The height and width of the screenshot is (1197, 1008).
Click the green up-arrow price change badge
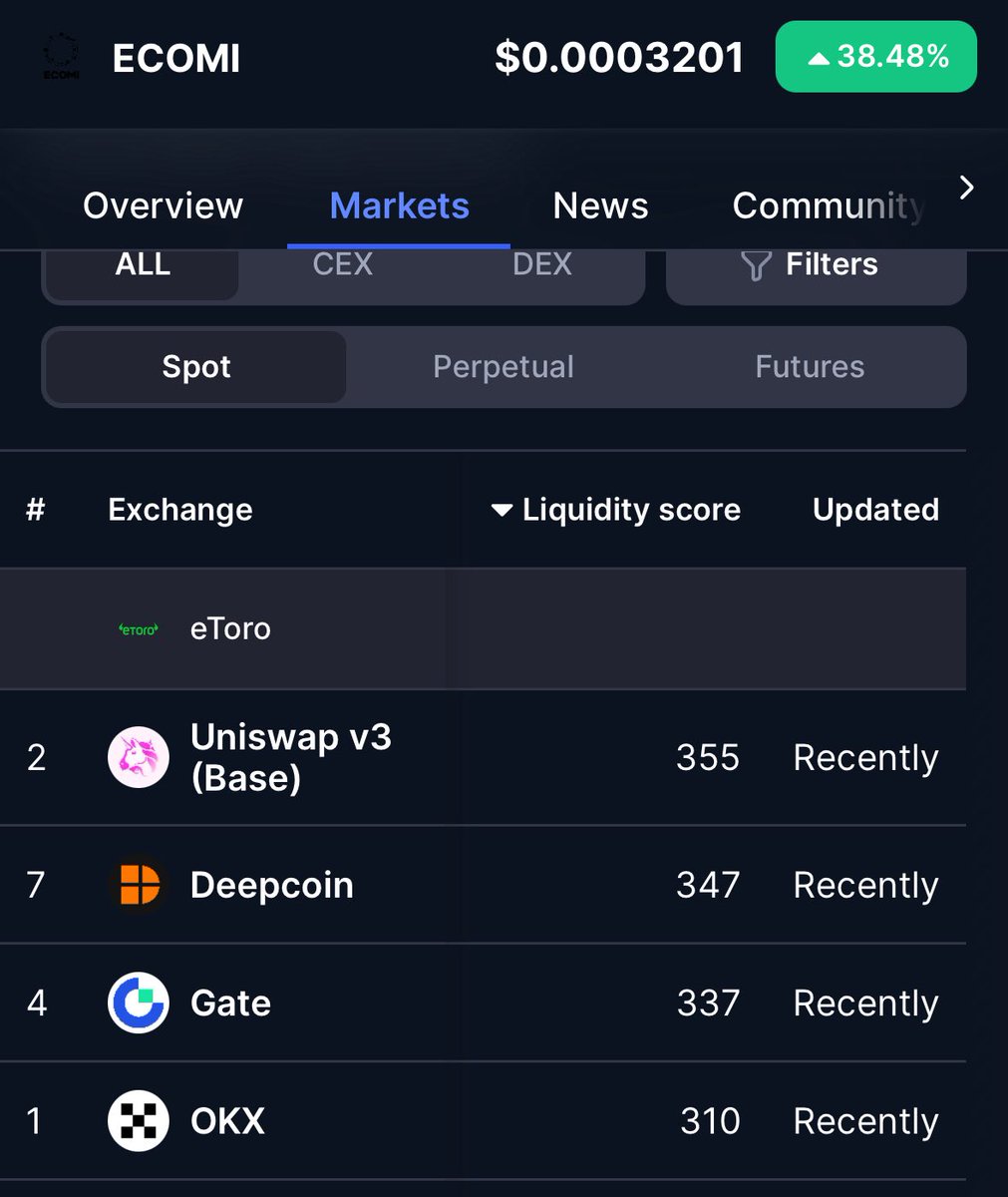pyautogui.click(x=876, y=57)
